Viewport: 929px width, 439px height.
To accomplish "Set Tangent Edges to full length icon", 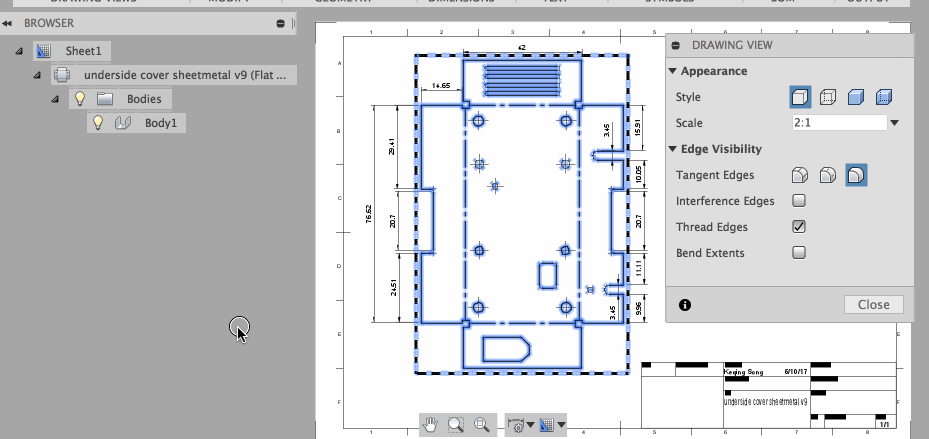I will tap(800, 175).
